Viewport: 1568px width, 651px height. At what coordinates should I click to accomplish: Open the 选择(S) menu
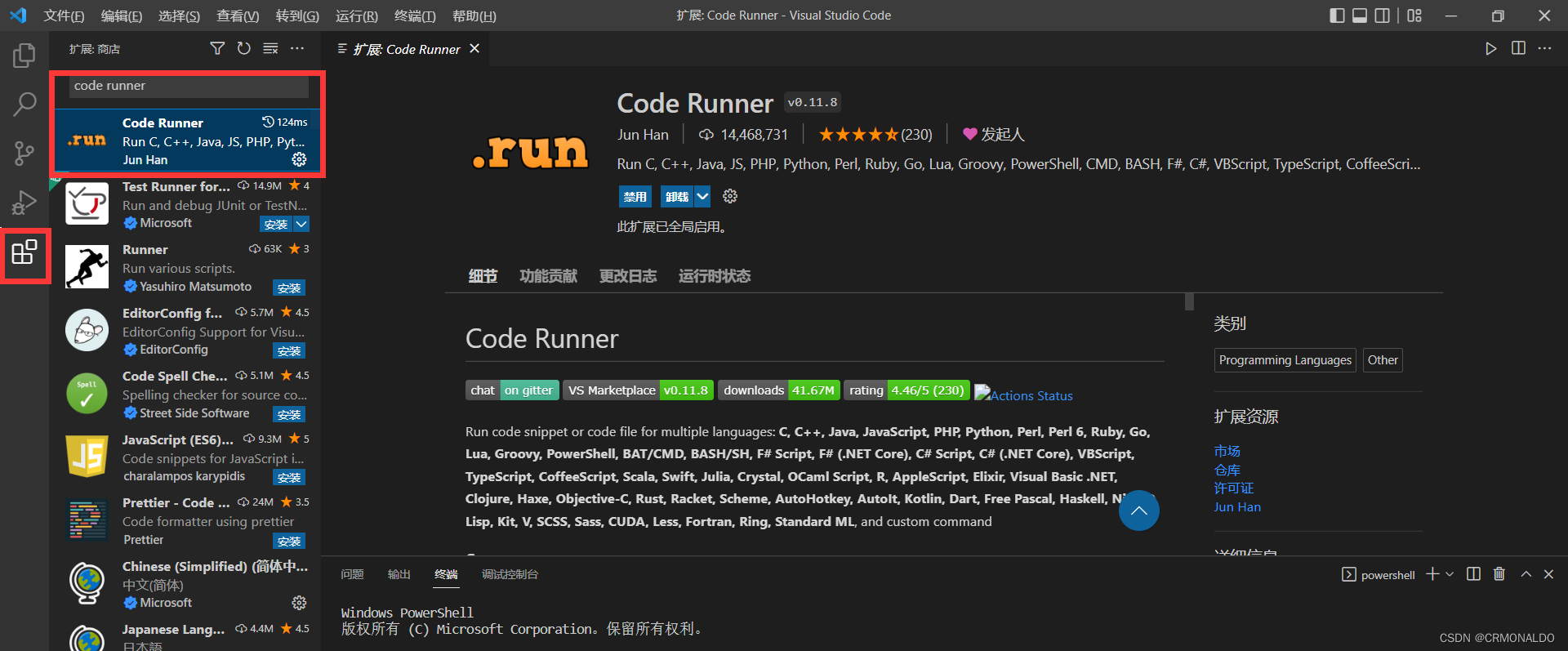pyautogui.click(x=179, y=16)
